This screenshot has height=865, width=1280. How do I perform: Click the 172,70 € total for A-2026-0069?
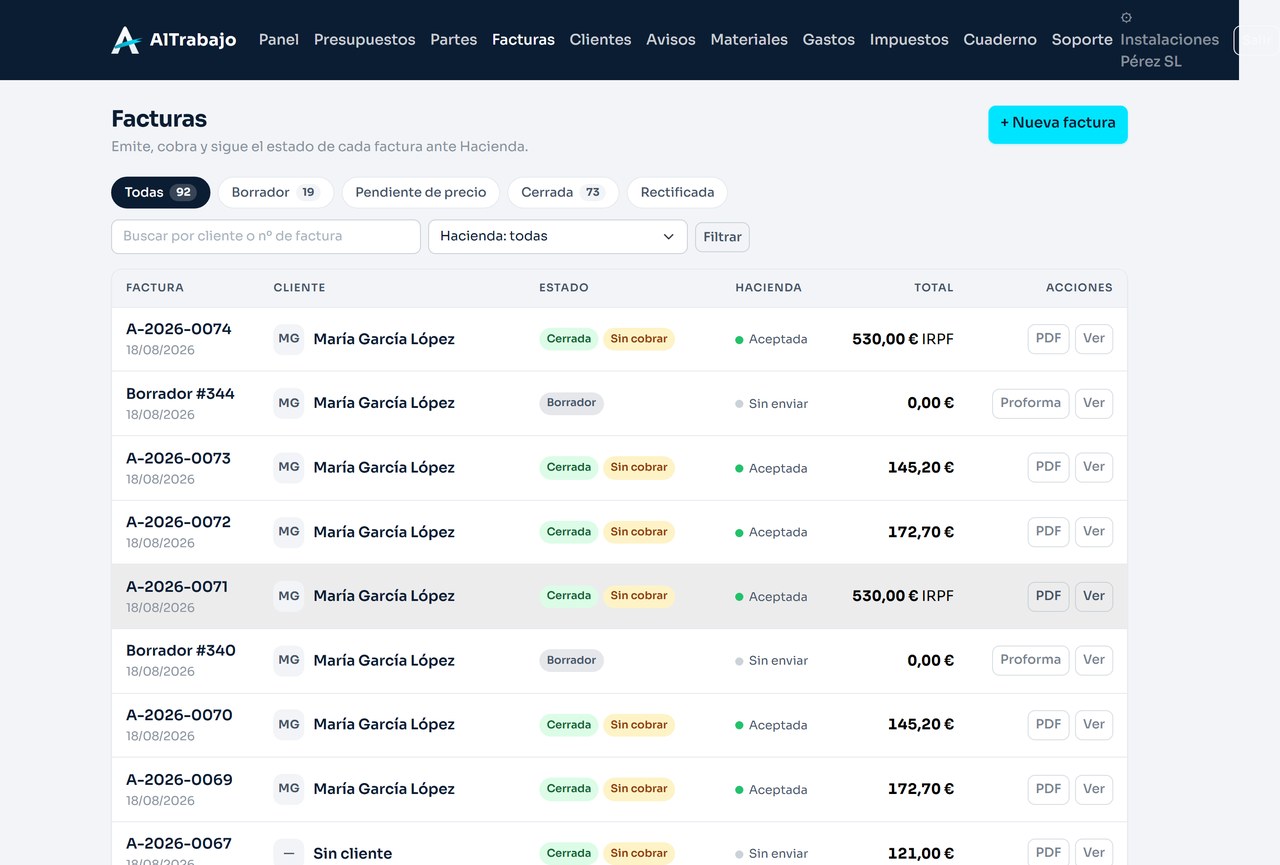point(921,789)
